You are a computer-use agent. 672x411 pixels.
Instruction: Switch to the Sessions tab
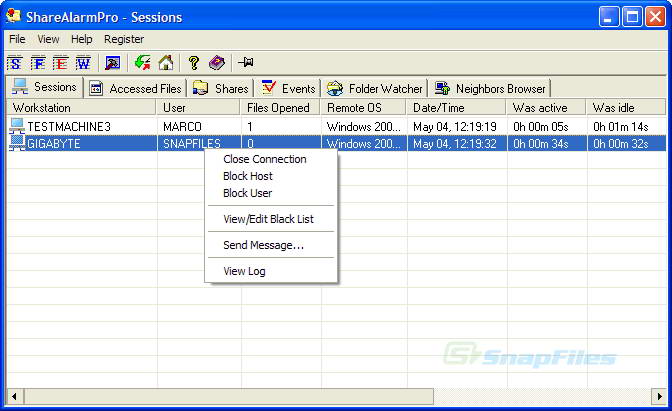point(45,87)
